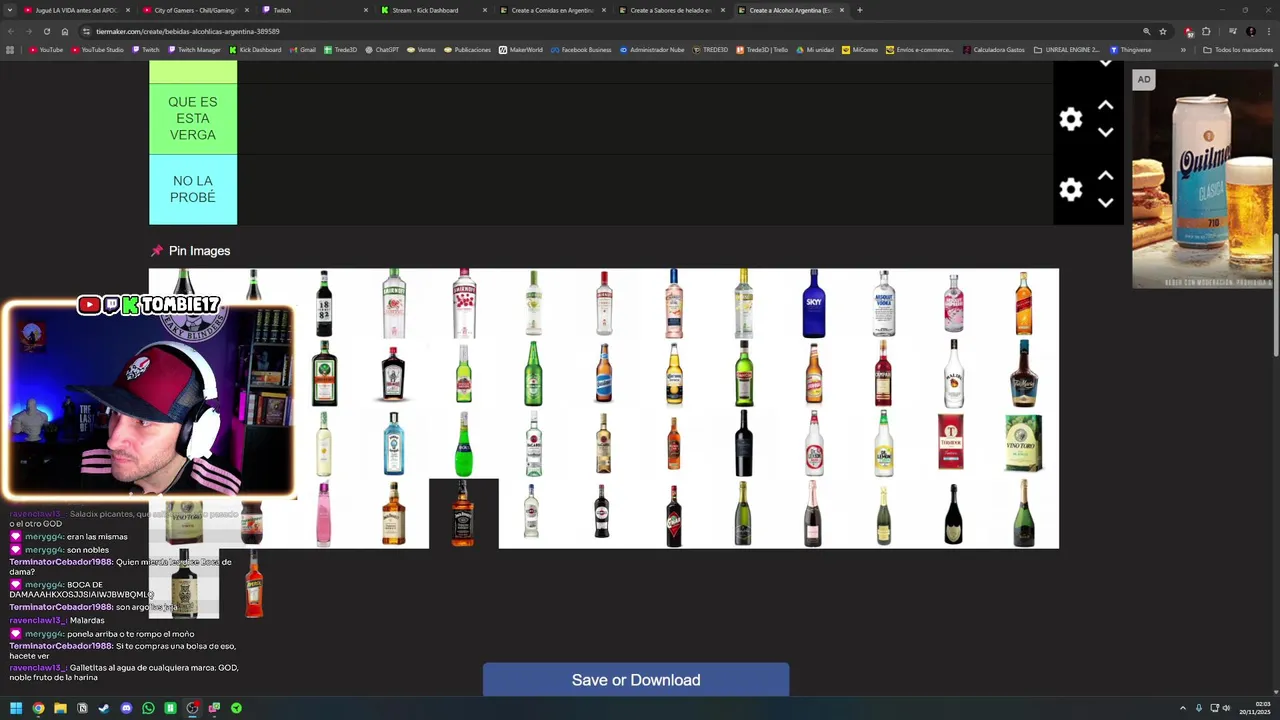Image resolution: width=1280 pixels, height=720 pixels.
Task: Click the AD badge on Quilmes advert
Action: [x=1144, y=80]
